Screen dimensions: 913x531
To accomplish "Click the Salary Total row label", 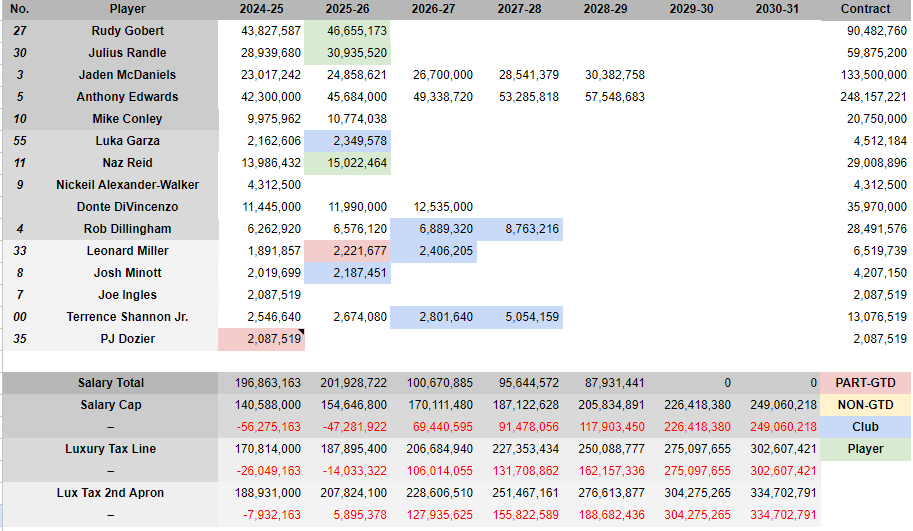I will tap(110, 383).
